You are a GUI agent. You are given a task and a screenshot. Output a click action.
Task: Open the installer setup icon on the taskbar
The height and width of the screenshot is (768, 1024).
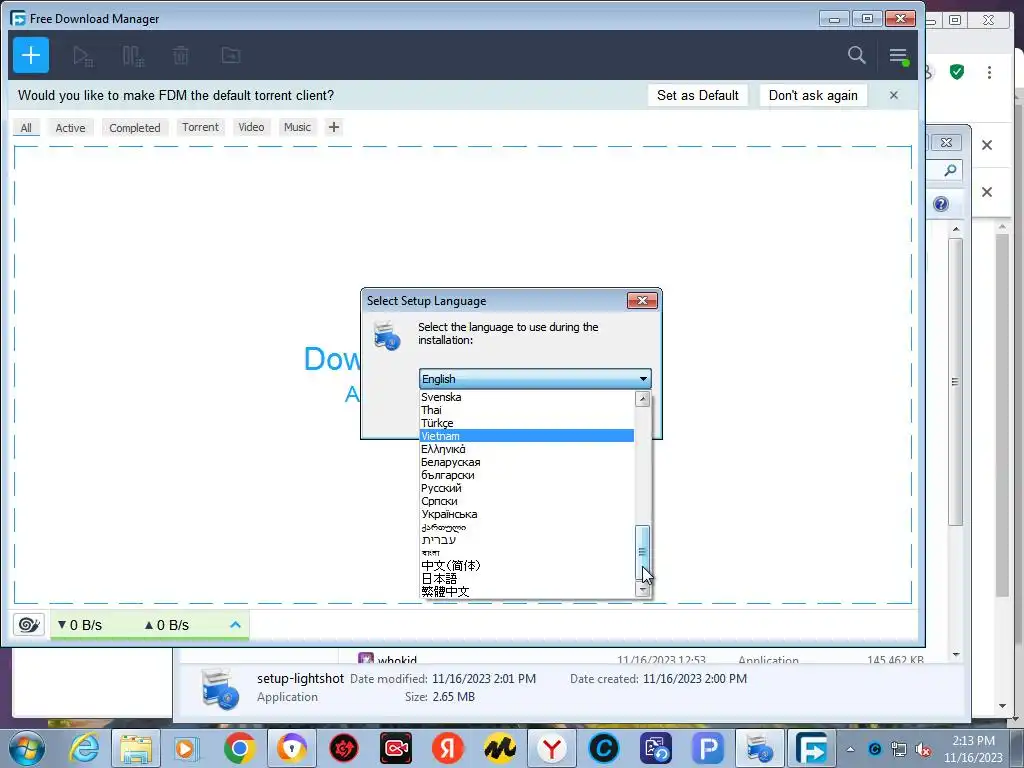[760, 748]
